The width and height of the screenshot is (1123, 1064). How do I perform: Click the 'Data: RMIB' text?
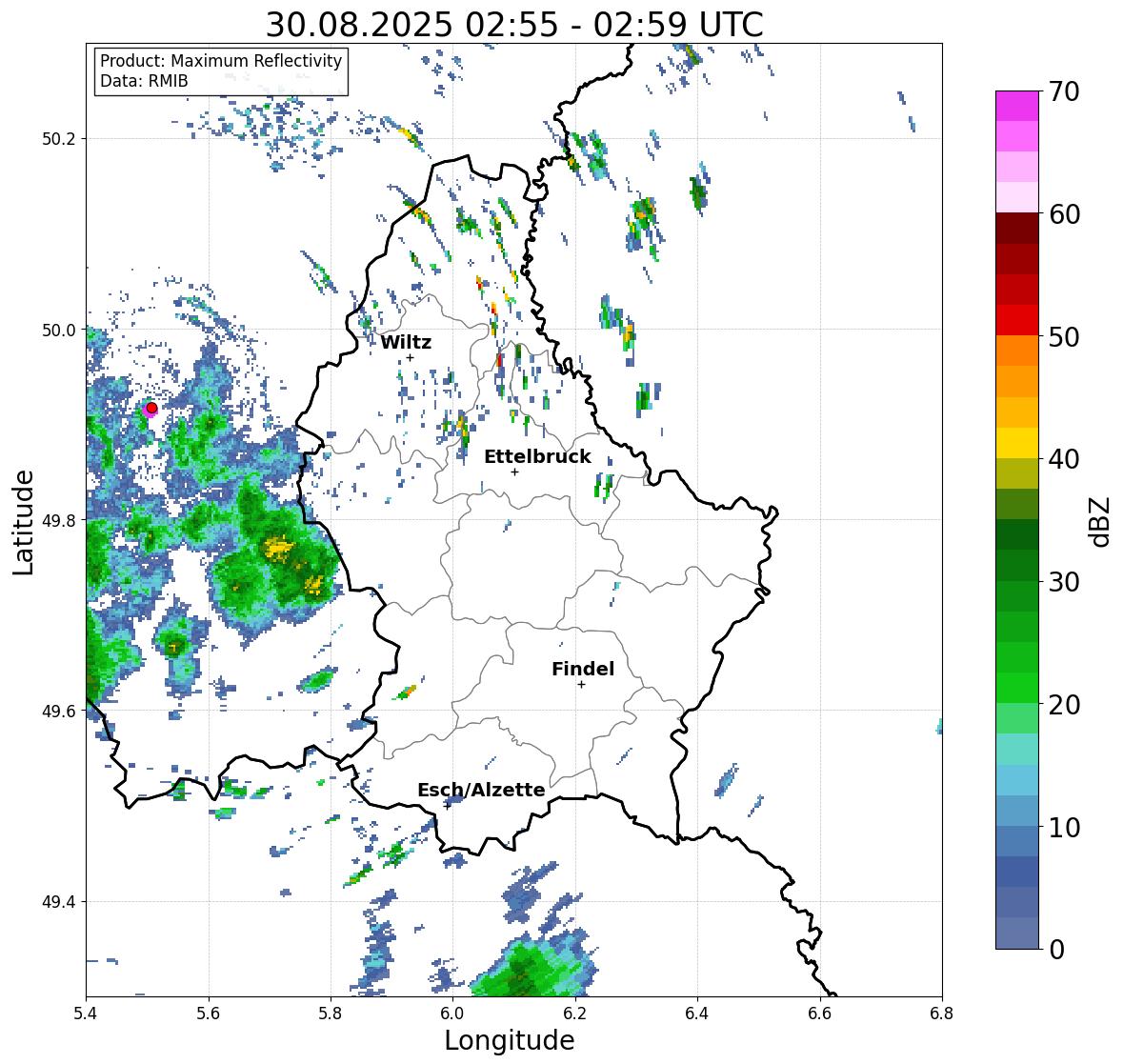(x=144, y=81)
